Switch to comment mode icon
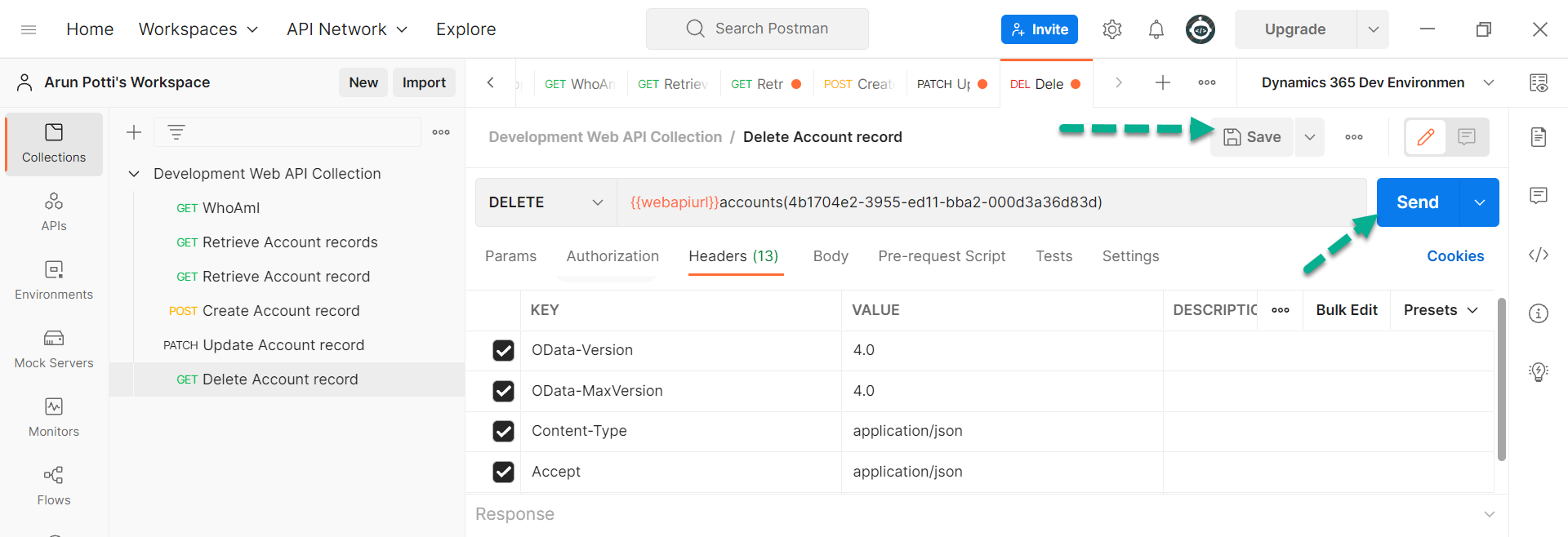This screenshot has width=1568, height=537. coord(1467,137)
